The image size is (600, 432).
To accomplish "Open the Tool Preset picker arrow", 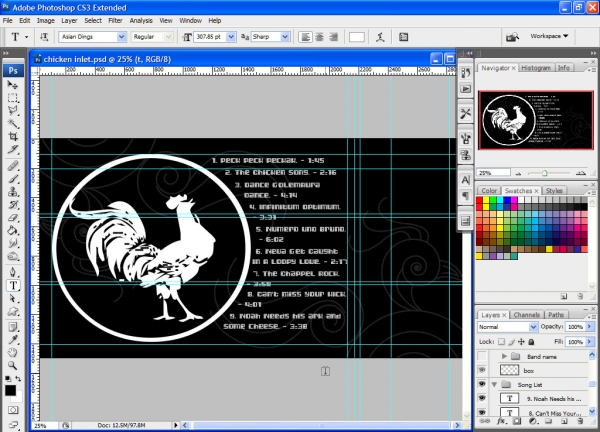I will click(26, 37).
